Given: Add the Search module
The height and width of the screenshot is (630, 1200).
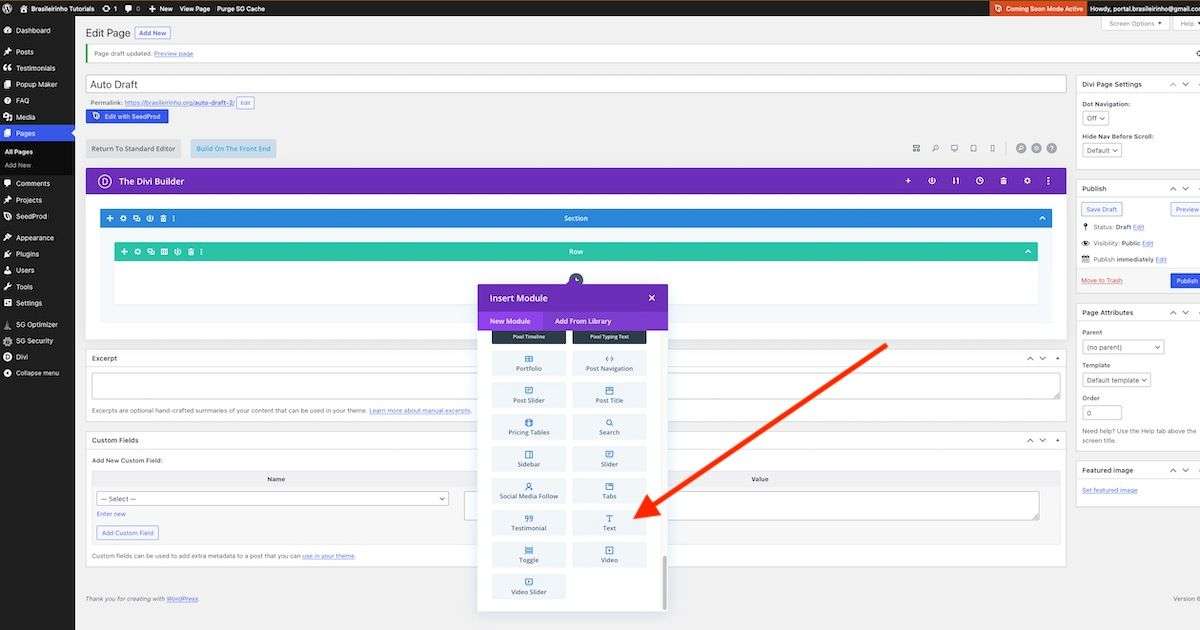Looking at the screenshot, I should tap(609, 426).
